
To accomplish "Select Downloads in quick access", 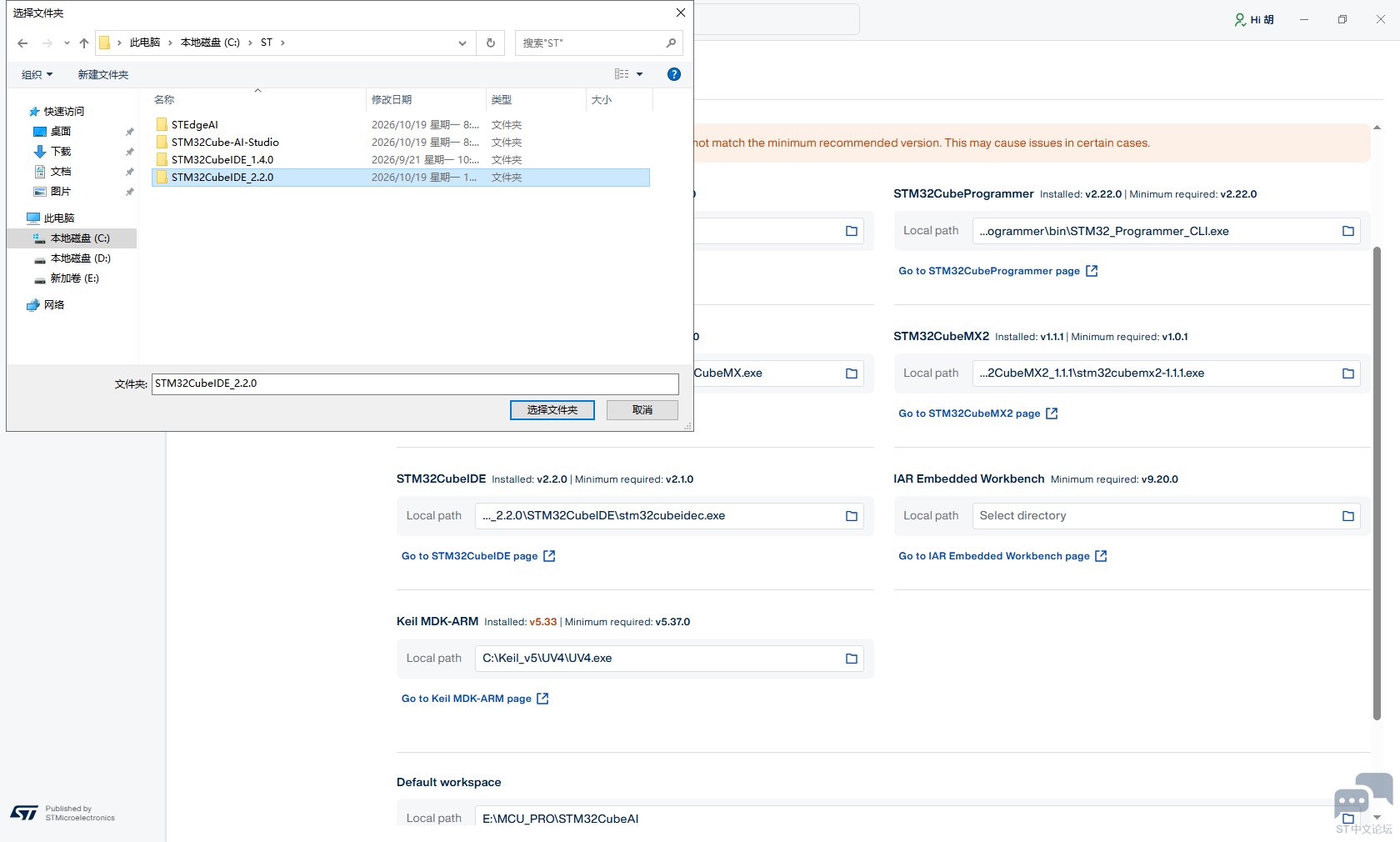I will pyautogui.click(x=61, y=152).
